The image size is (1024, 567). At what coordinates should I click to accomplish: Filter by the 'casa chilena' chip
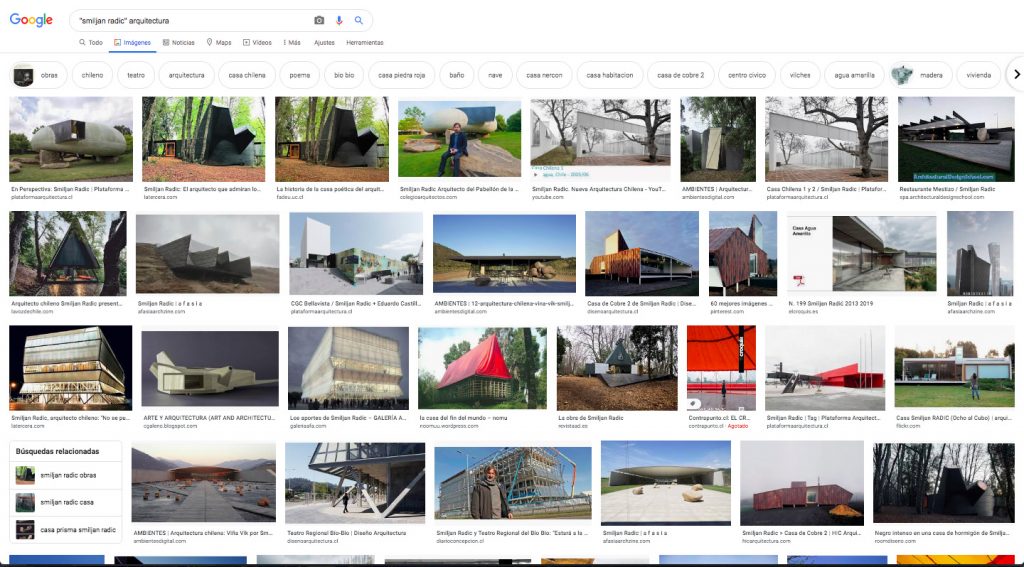coord(247,75)
